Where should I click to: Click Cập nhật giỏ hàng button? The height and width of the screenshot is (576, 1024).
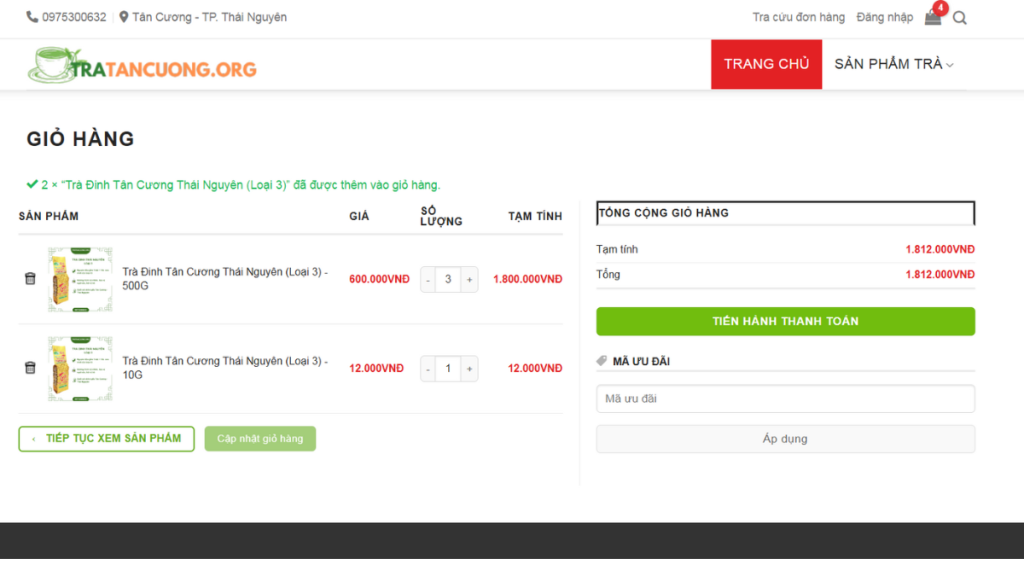tap(260, 439)
